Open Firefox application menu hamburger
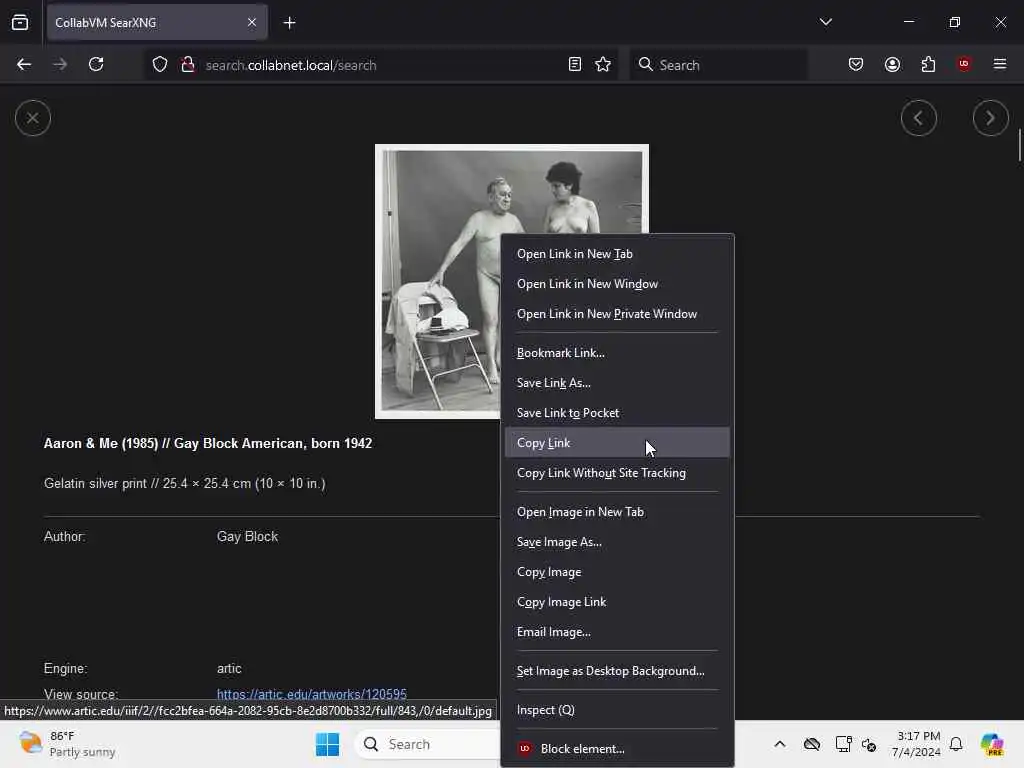 point(1000,64)
